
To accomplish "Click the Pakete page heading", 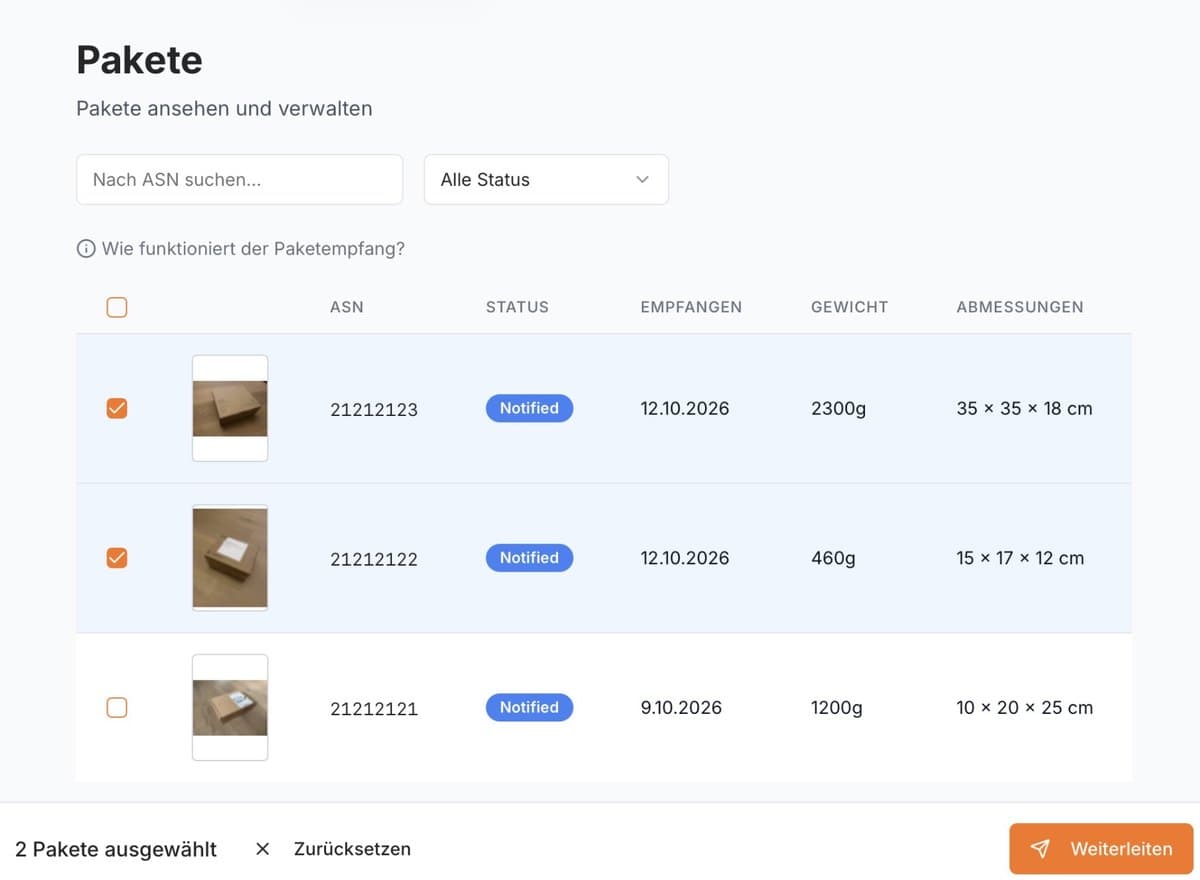I will tap(139, 60).
